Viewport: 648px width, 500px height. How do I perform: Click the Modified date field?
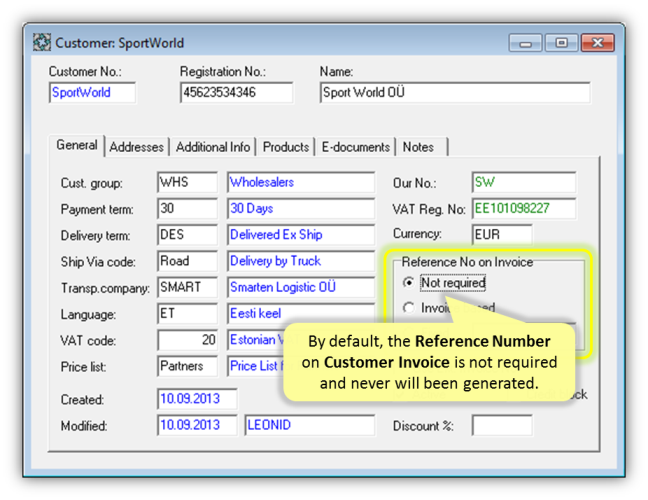[x=197, y=425]
